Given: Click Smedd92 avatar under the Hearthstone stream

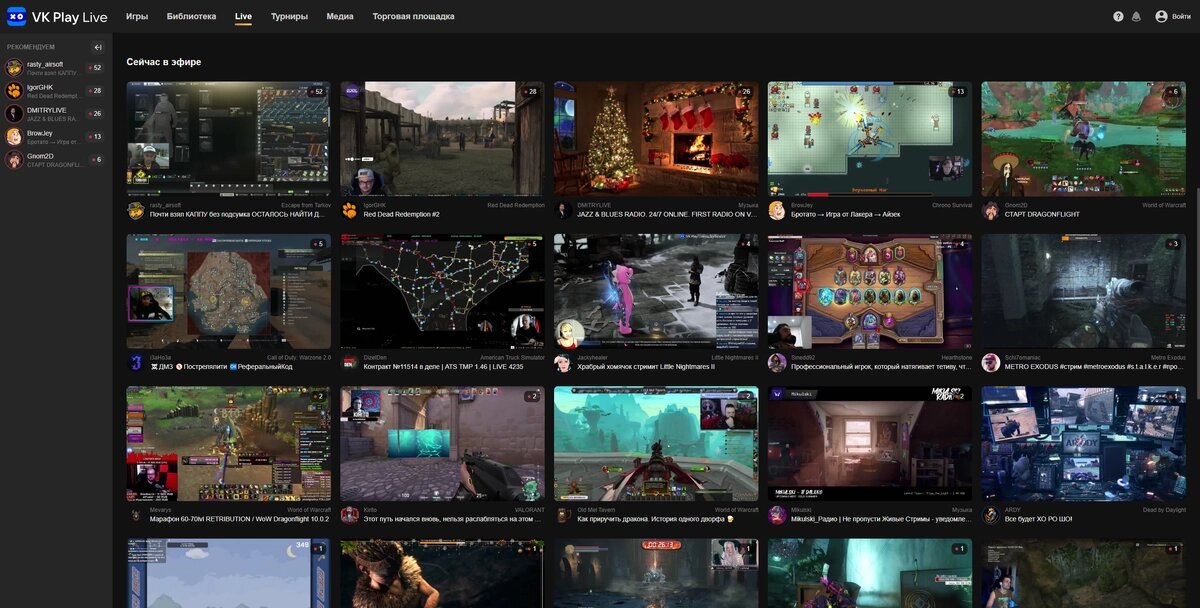Looking at the screenshot, I should [x=777, y=362].
